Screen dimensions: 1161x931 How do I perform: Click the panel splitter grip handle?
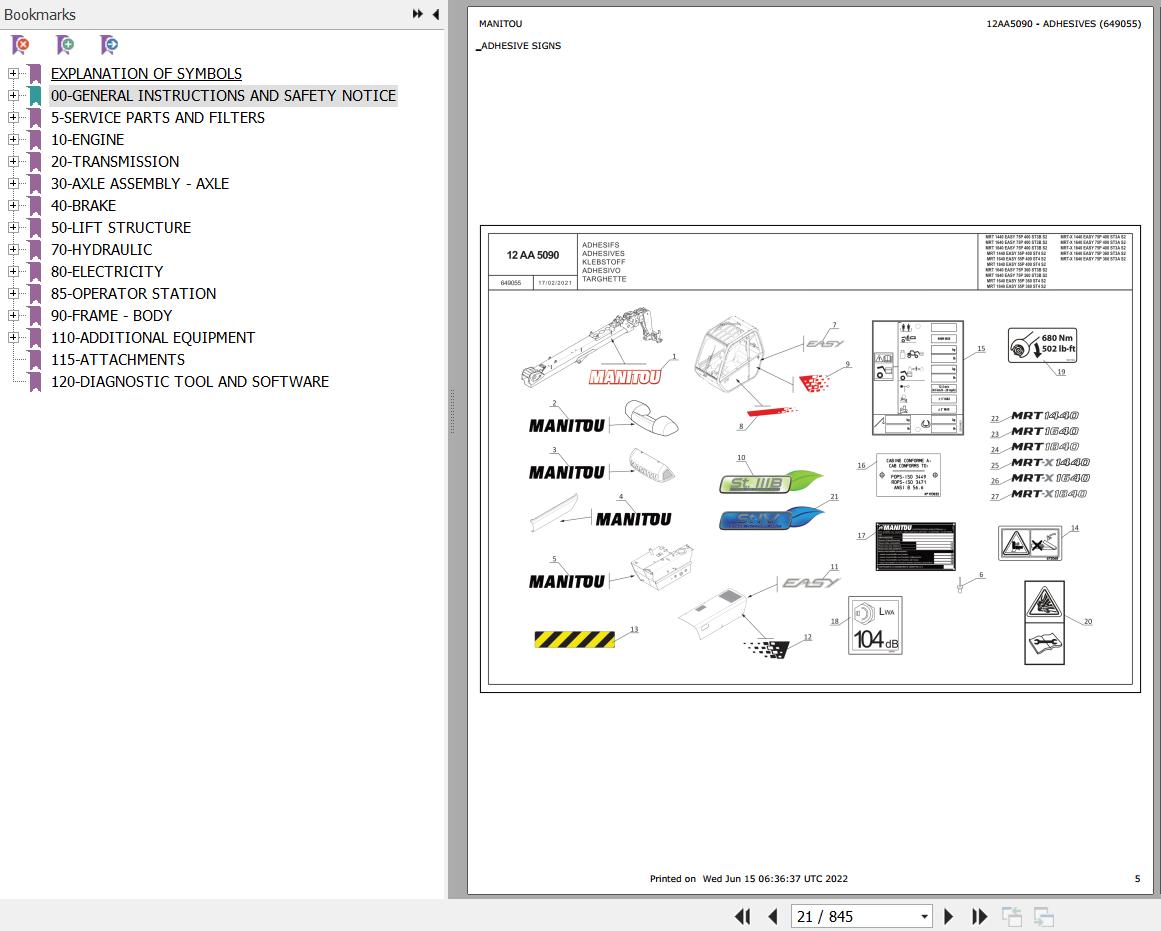(452, 411)
